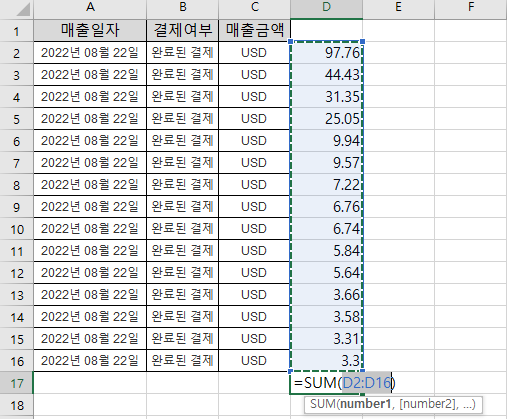The height and width of the screenshot is (419, 507).
Task: Select row 6 header
Action: pyautogui.click(x=16, y=141)
